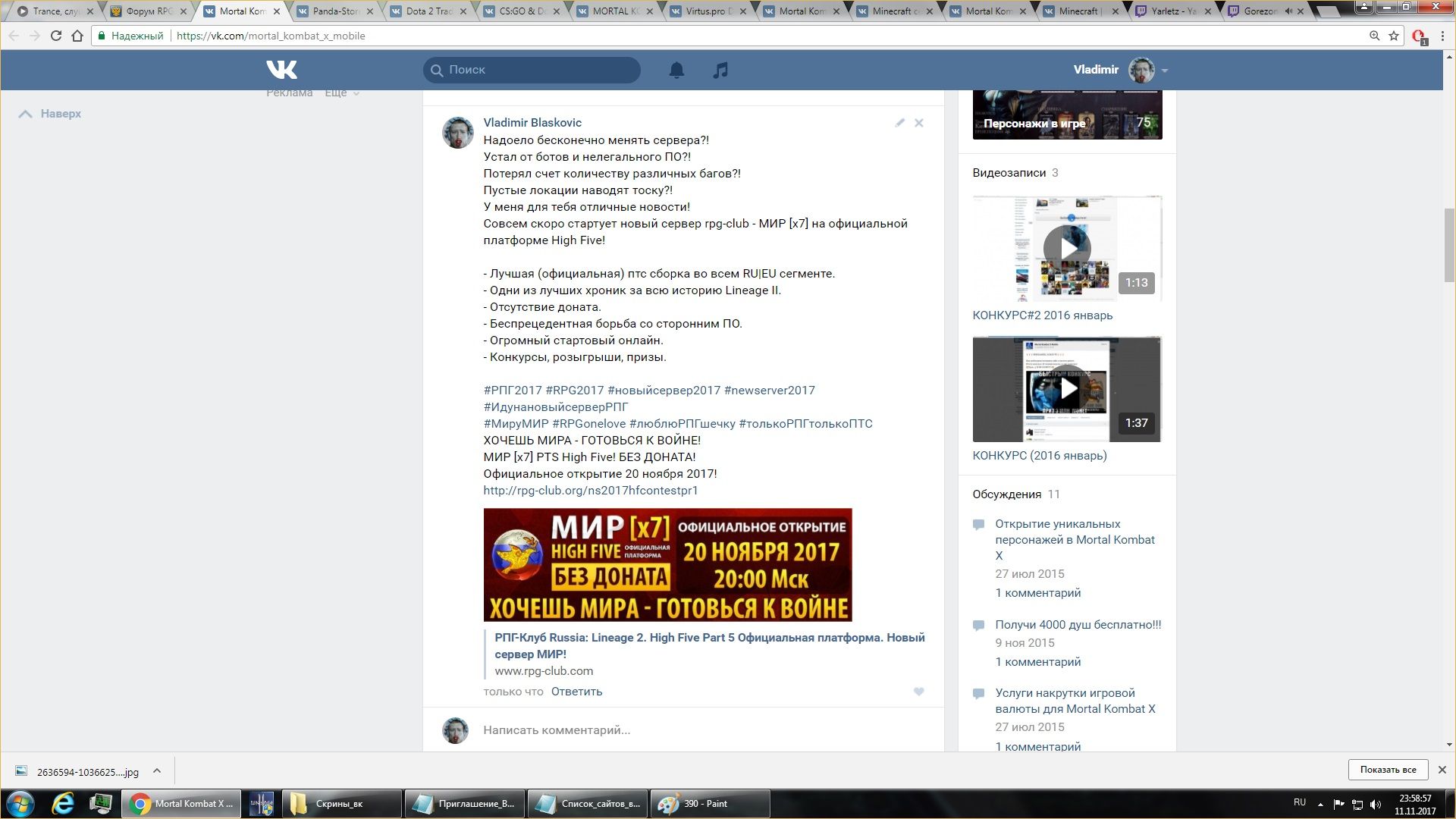Click the RU language indicator

pos(1299,802)
